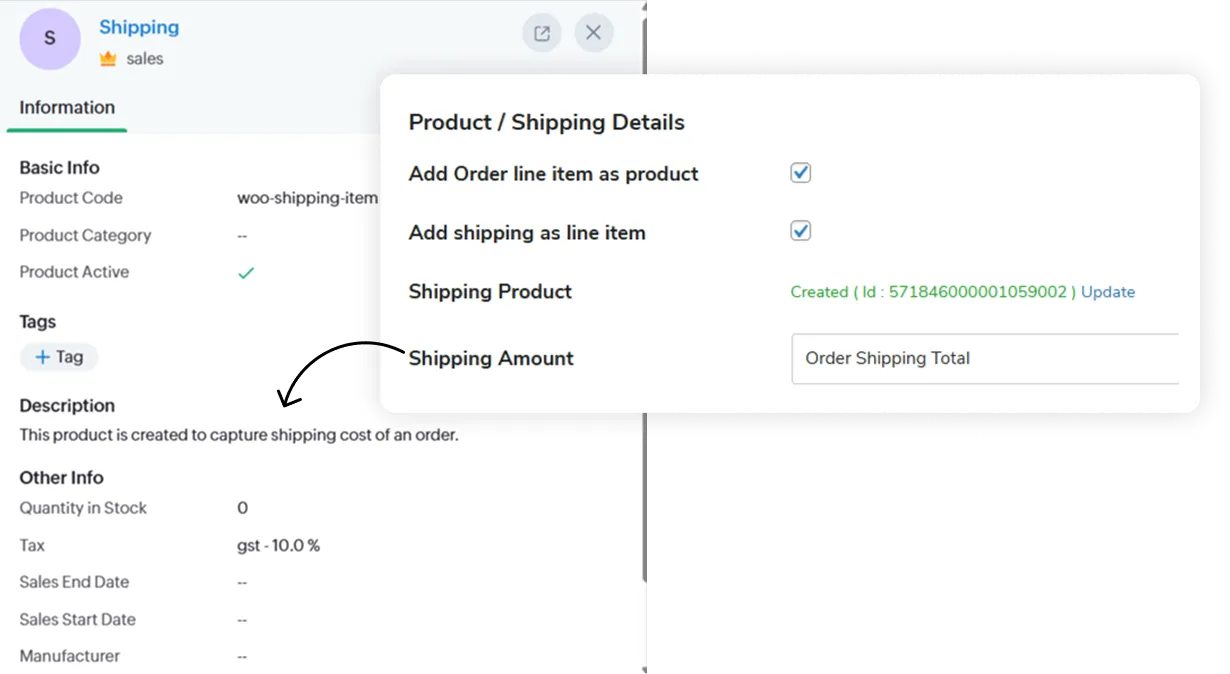Click the plus Tag button
Image resolution: width=1230 pixels, height=674 pixels.
pos(59,357)
